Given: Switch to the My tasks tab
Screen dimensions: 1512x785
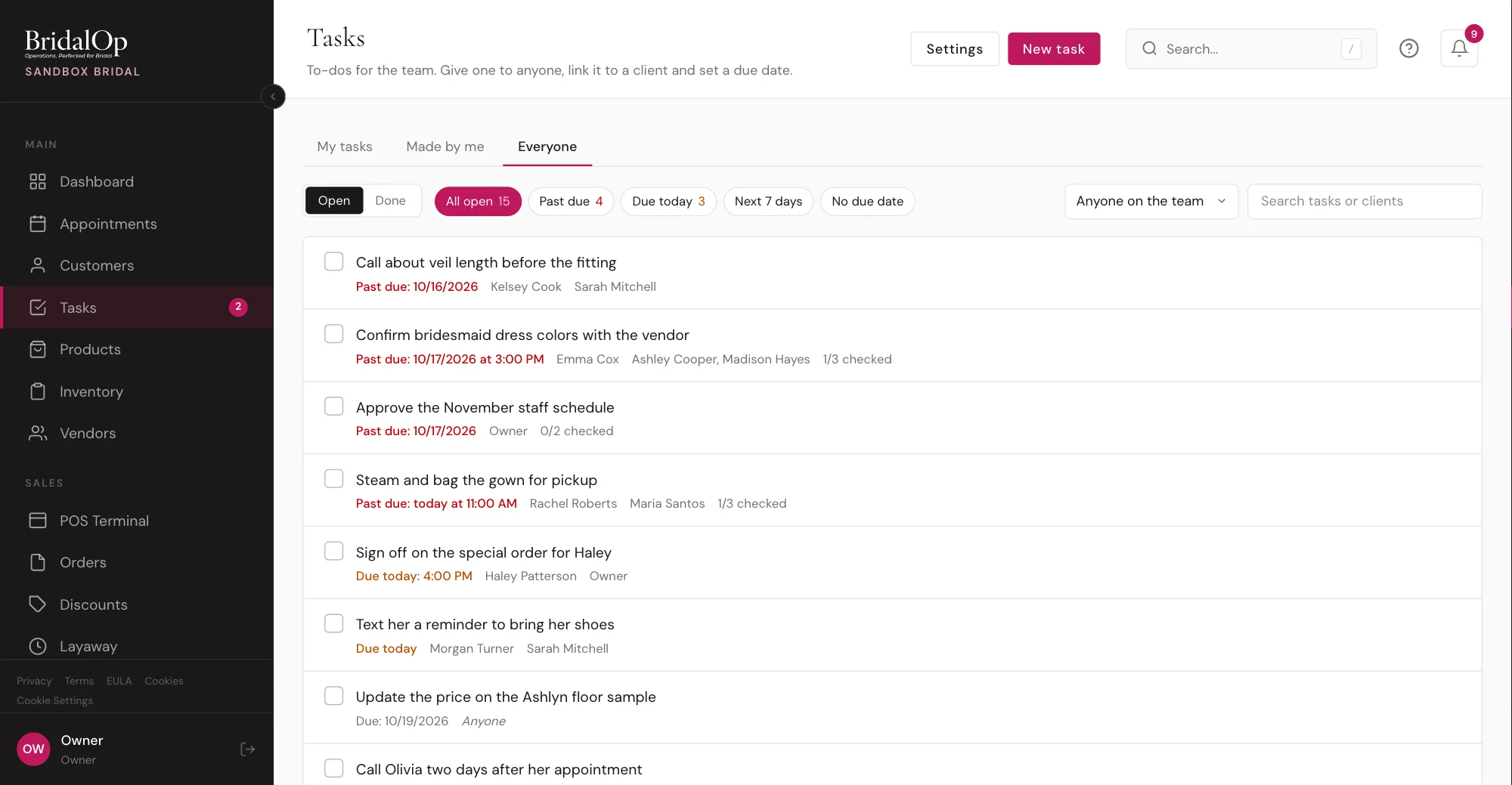Looking at the screenshot, I should pyautogui.click(x=345, y=147).
